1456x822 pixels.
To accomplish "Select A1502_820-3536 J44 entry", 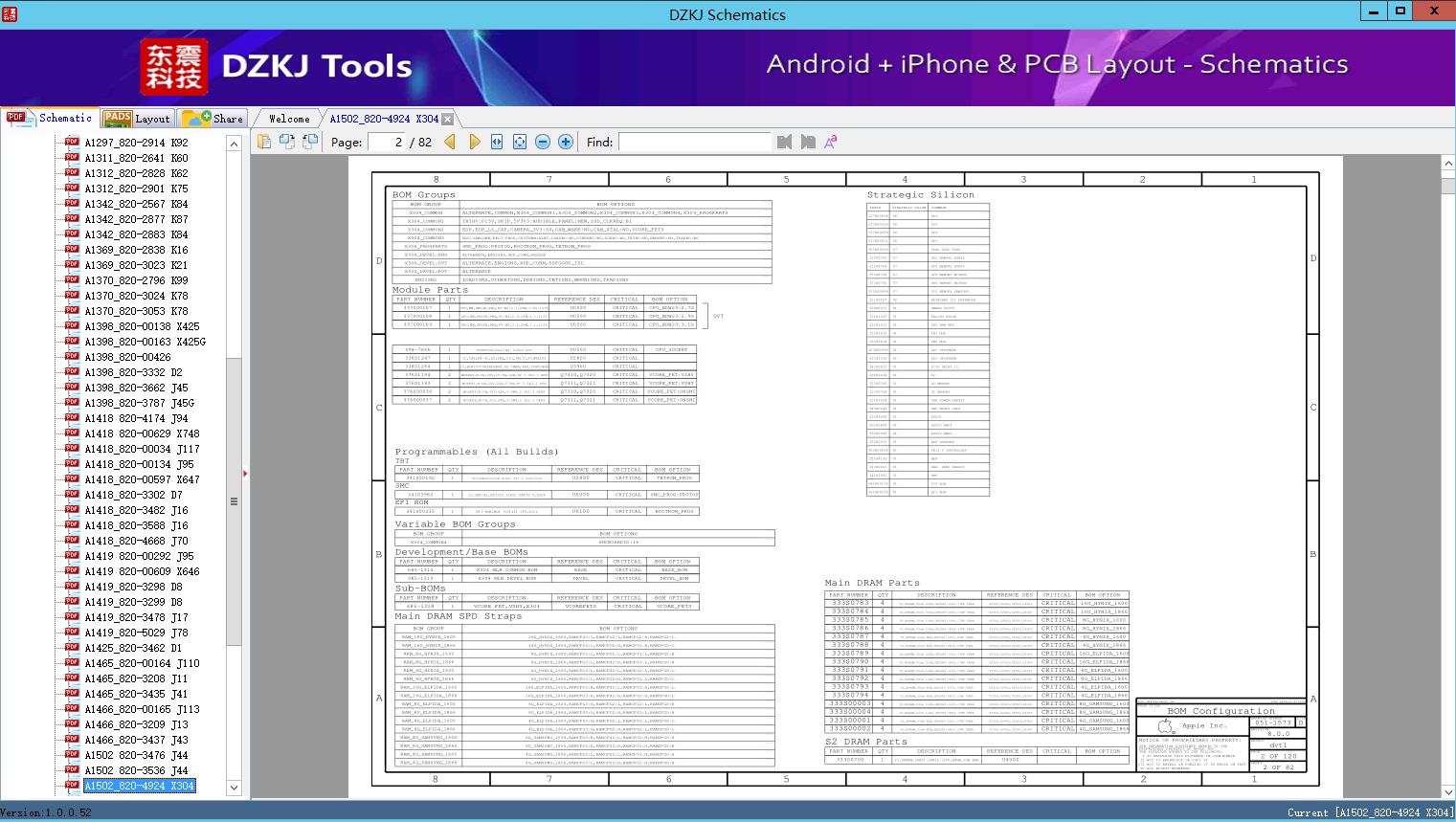I will pyautogui.click(x=136, y=770).
